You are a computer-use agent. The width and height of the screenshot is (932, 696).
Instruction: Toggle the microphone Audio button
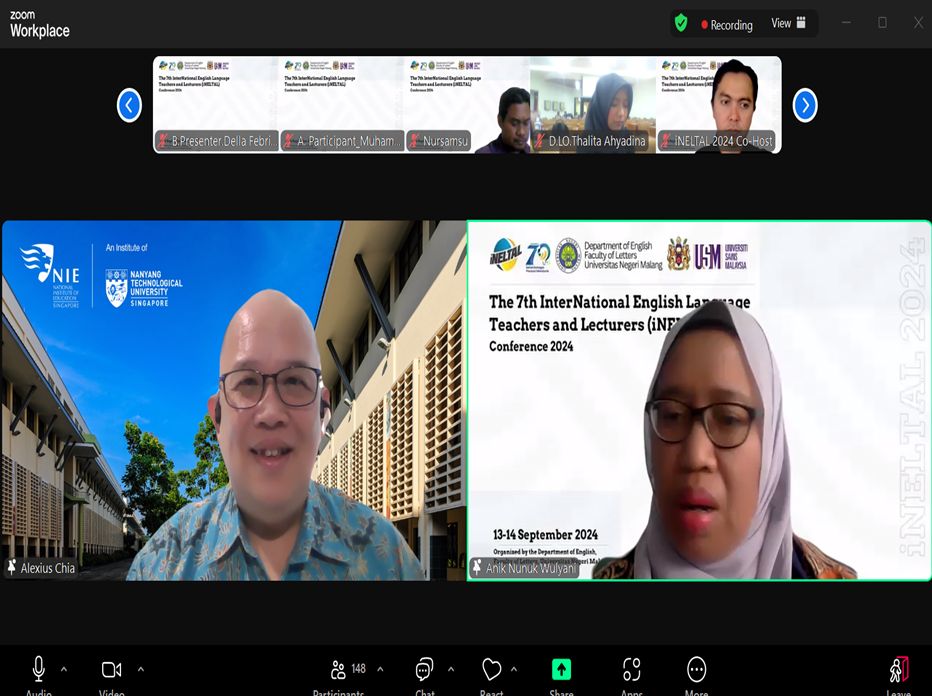[x=38, y=669]
